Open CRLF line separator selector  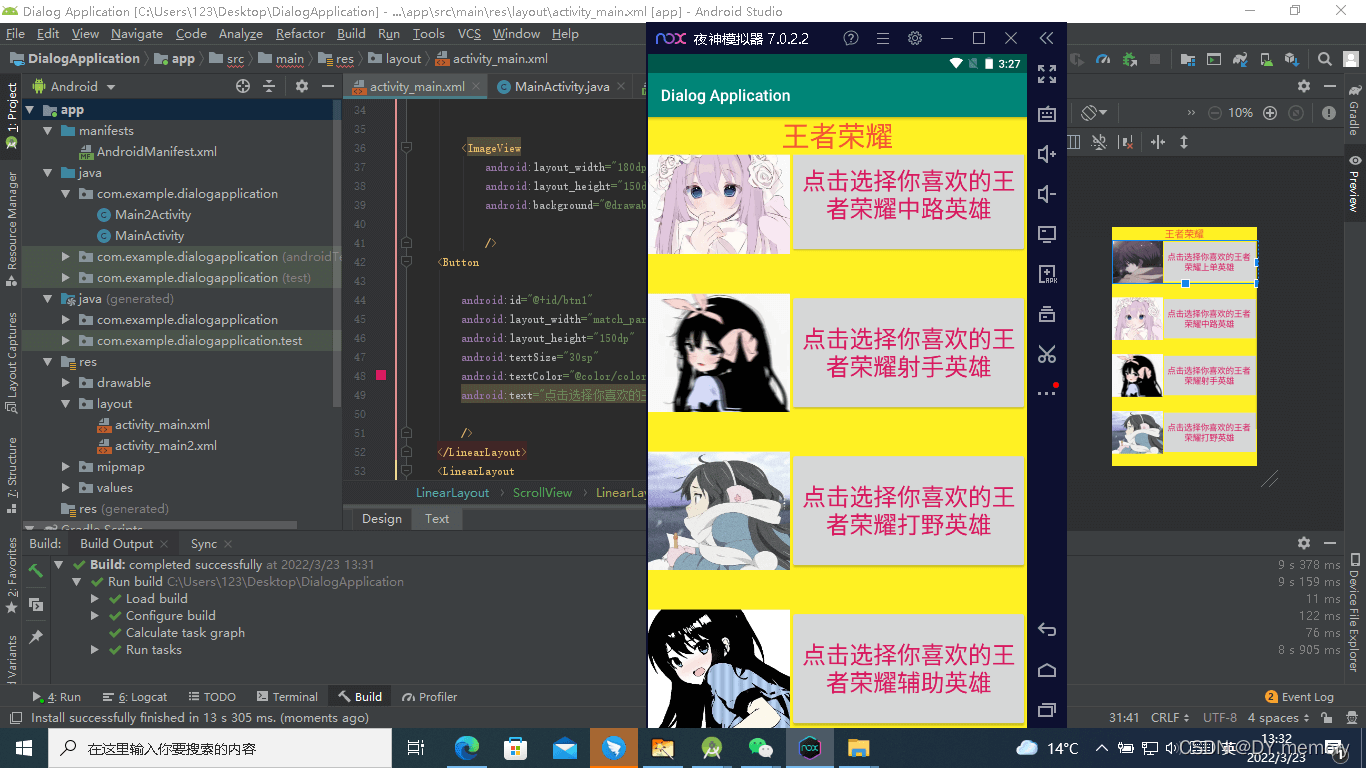(1170, 718)
